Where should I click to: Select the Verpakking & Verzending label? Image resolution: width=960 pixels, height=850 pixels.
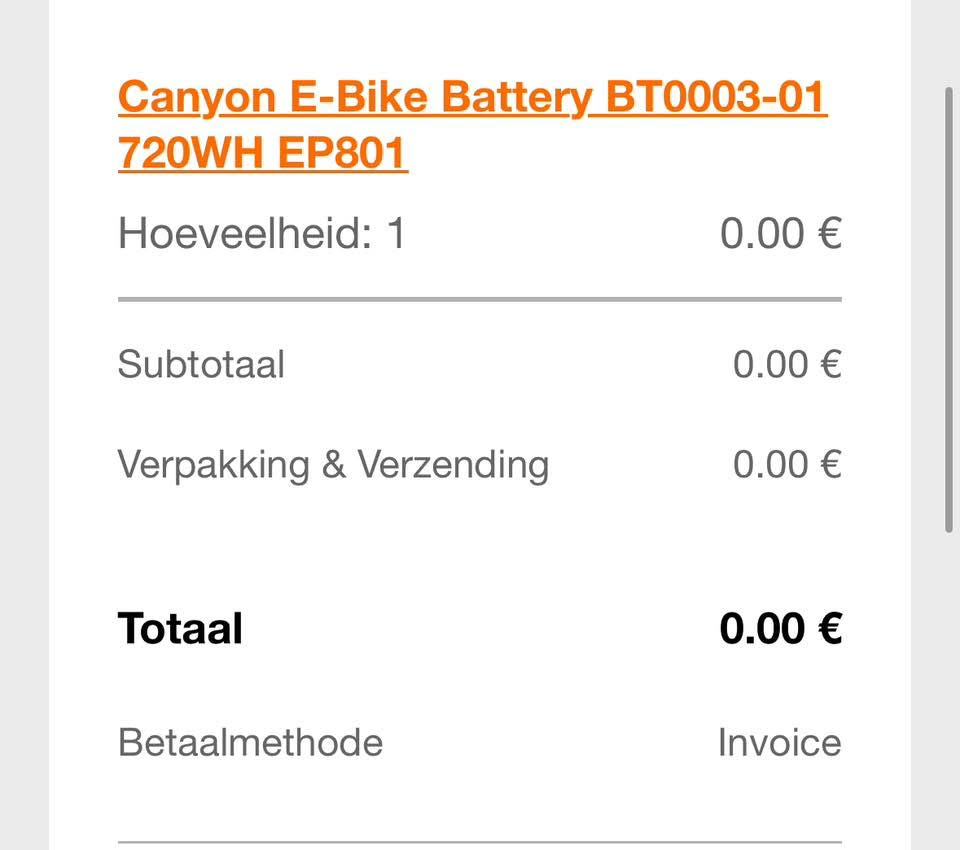[x=334, y=465]
